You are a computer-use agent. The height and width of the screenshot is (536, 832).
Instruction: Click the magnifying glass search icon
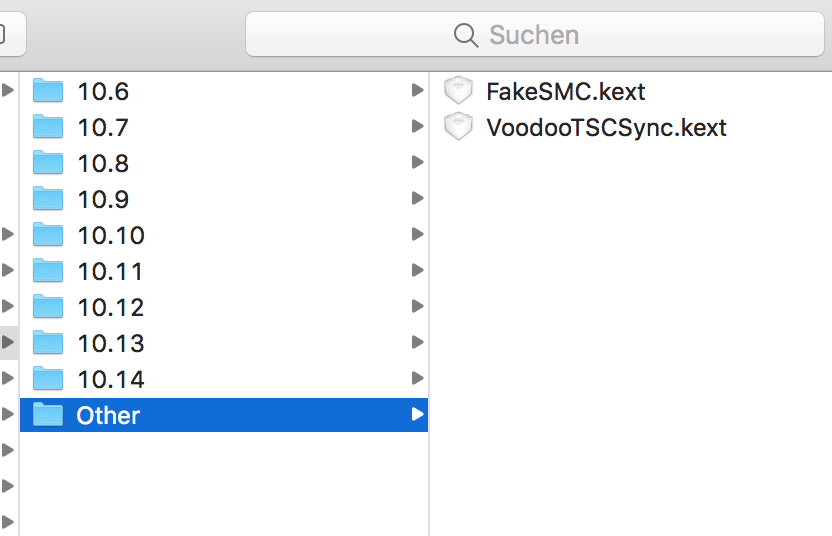[466, 36]
